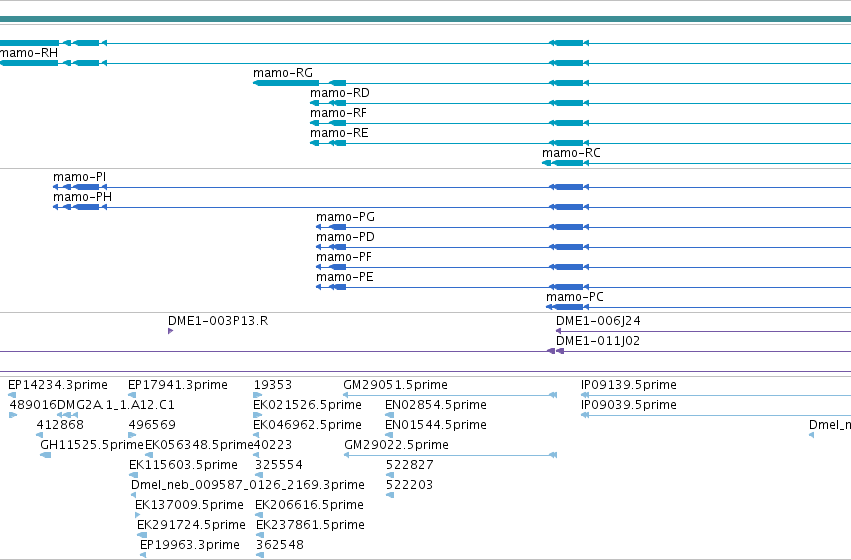Click EST EP17941.3prime
851x560 pixels.
pos(178,385)
